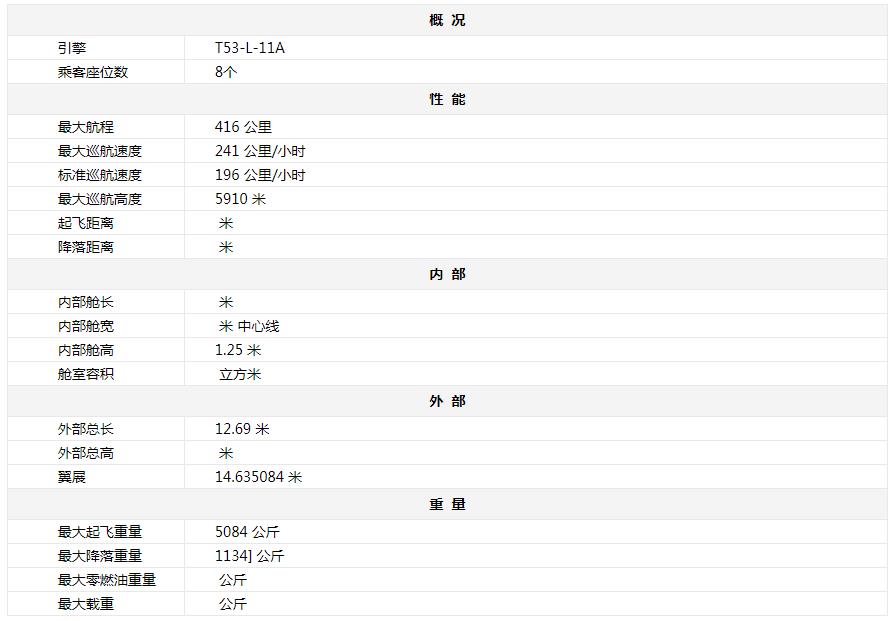Image resolution: width=895 pixels, height=621 pixels.
Task: Select the 米 中心线 cabin width value
Action: pyautogui.click(x=249, y=326)
